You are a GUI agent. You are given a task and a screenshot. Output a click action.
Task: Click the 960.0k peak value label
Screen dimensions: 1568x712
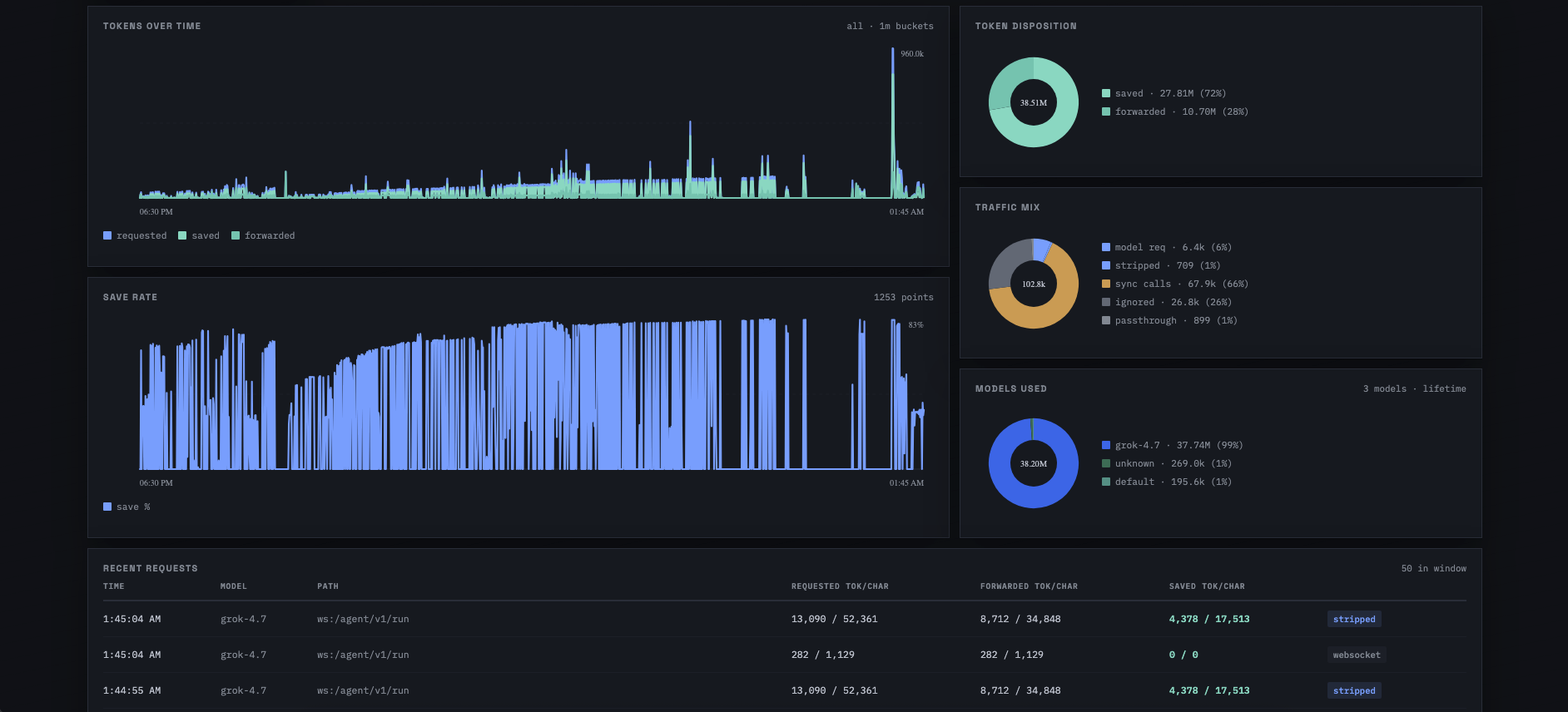pos(912,53)
